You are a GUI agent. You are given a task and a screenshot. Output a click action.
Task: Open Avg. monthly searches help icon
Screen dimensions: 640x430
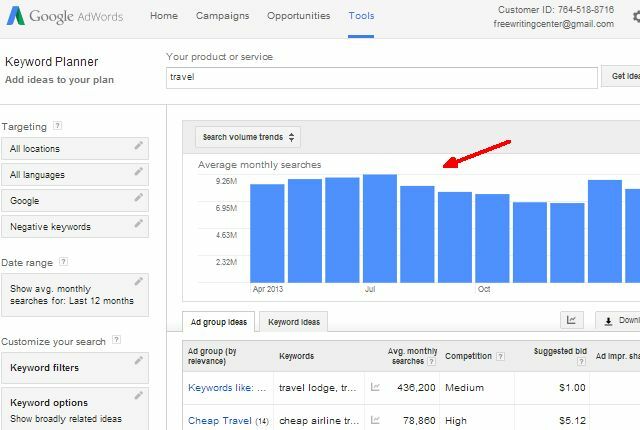click(x=431, y=361)
